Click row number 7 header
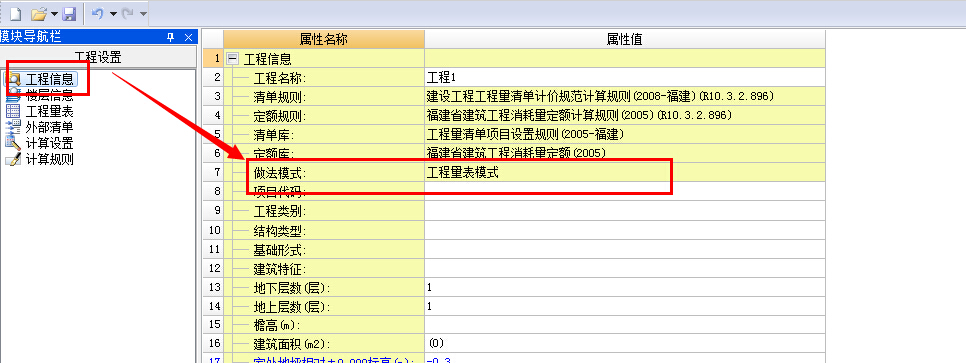 pos(213,173)
